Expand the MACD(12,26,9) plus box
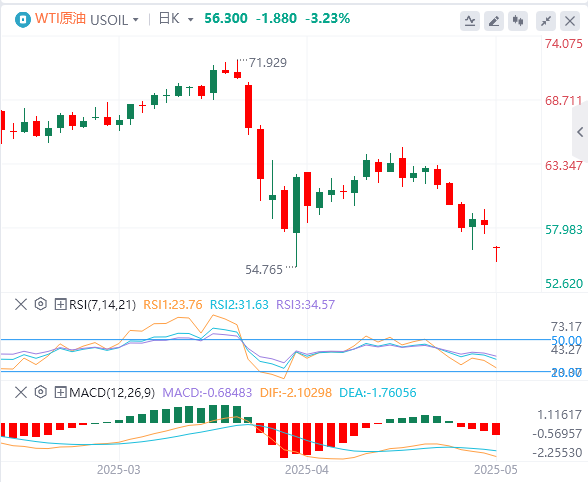 click(60, 393)
